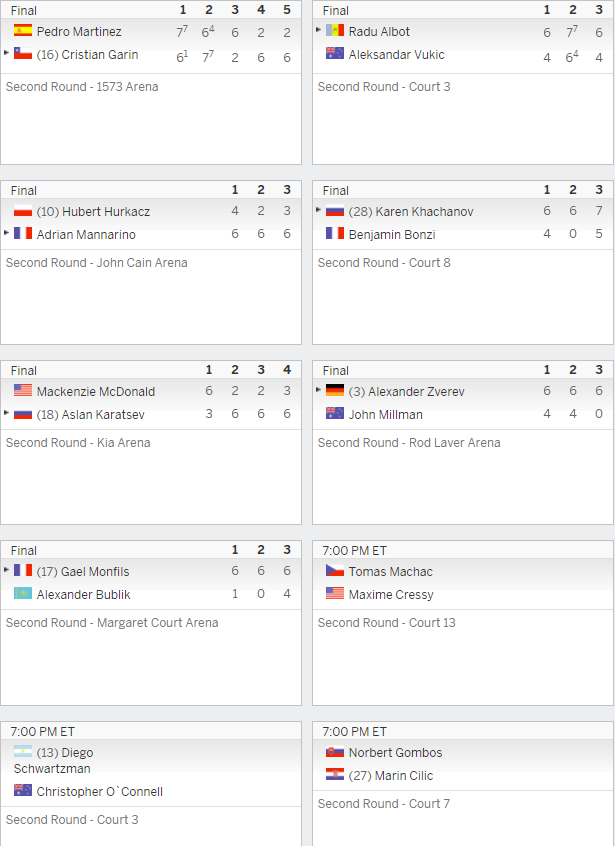Open Gael Monfils player link
The image size is (615, 846).
pyautogui.click(x=95, y=571)
